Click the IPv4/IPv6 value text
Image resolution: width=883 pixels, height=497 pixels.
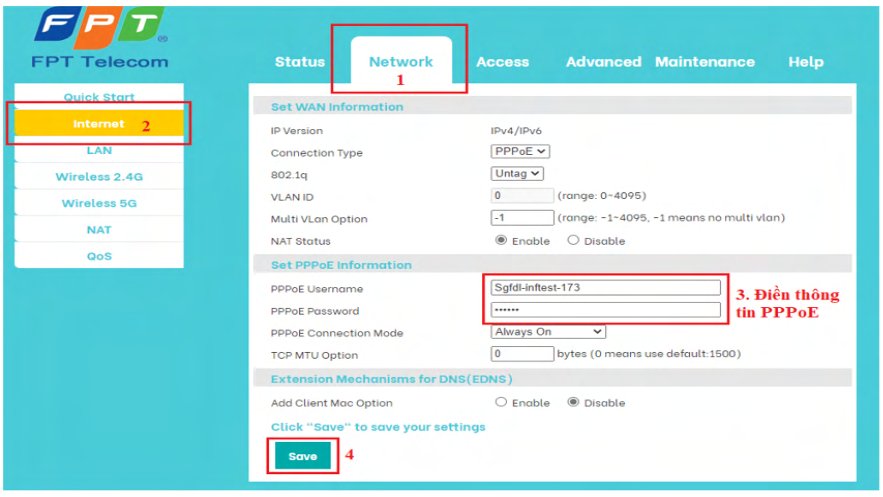(516, 131)
